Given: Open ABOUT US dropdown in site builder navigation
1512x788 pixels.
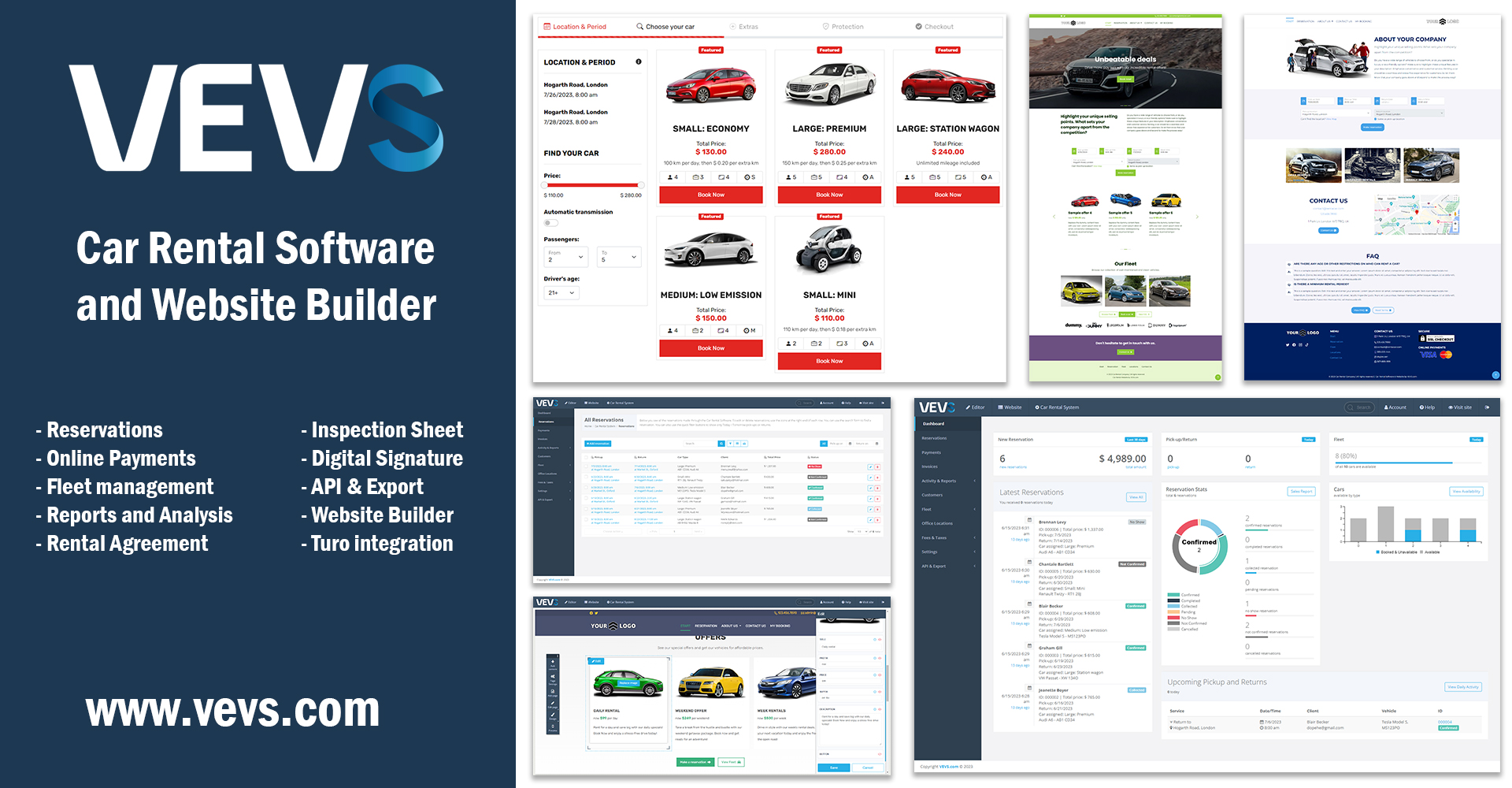Looking at the screenshot, I should (x=731, y=626).
